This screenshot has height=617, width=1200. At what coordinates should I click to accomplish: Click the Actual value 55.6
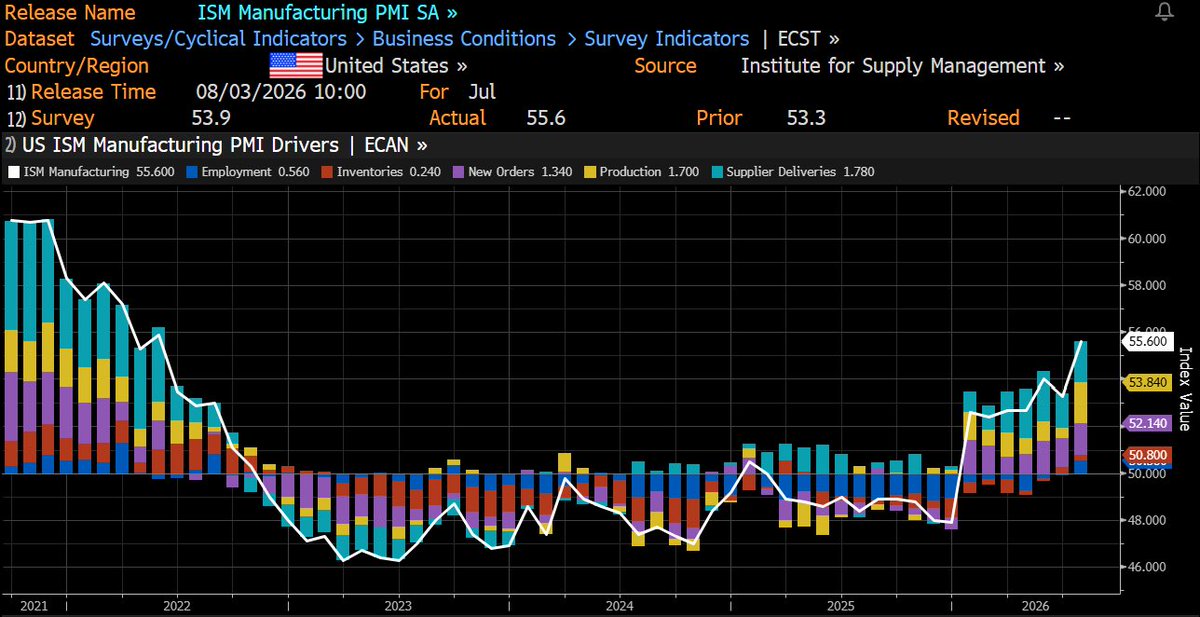pyautogui.click(x=546, y=118)
